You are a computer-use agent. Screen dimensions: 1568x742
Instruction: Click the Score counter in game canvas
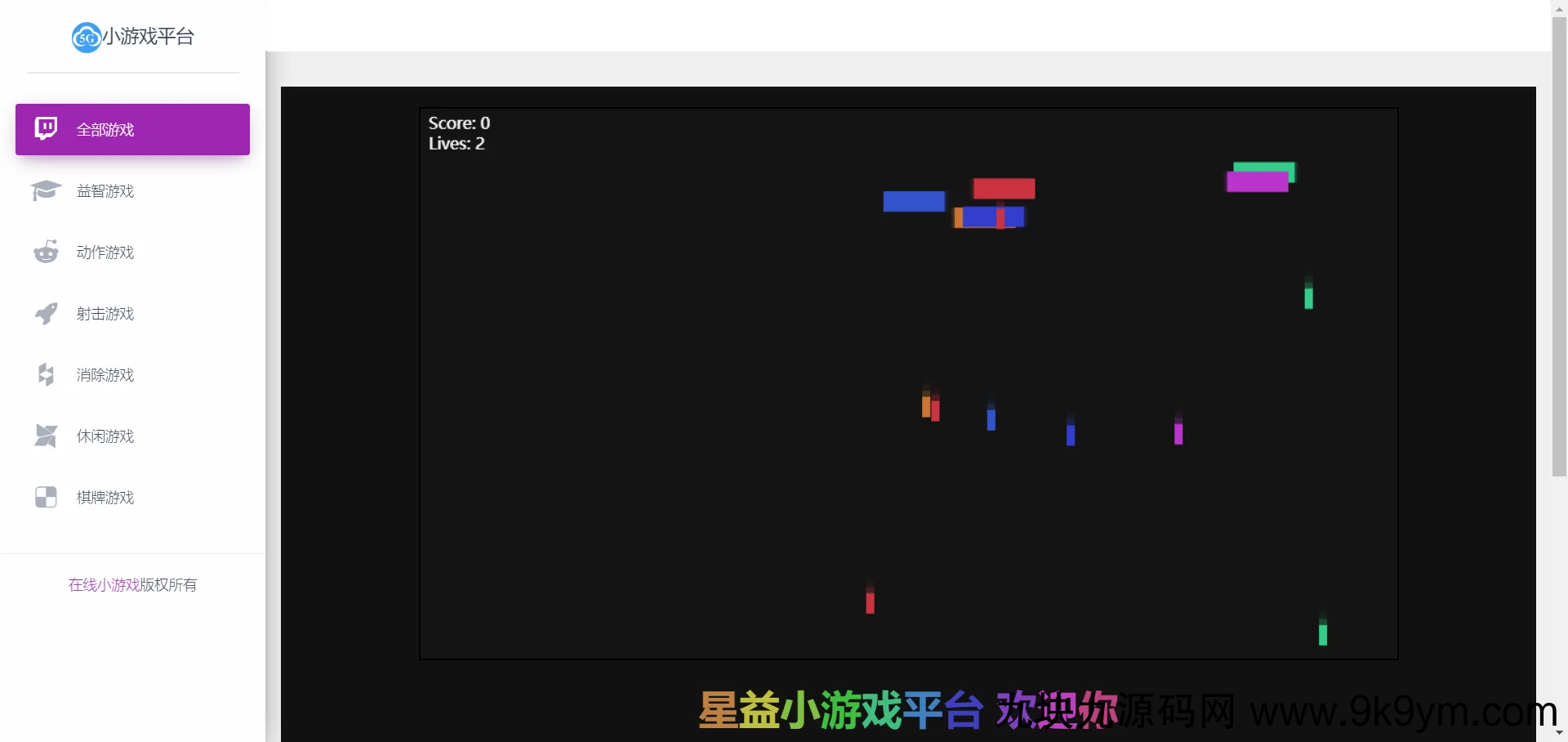[x=459, y=123]
